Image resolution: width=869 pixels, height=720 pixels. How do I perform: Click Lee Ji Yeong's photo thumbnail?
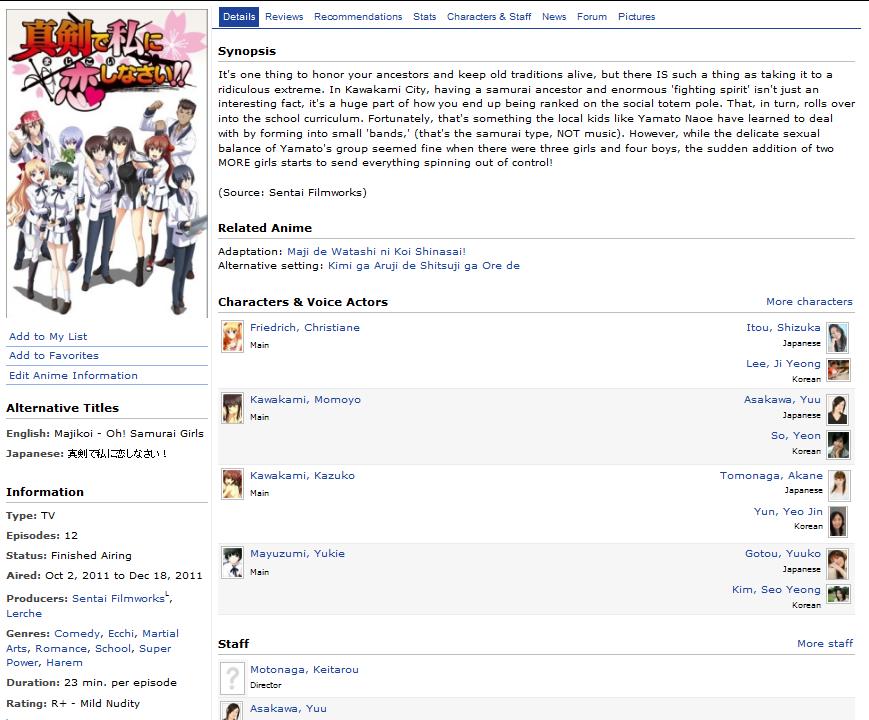838,370
